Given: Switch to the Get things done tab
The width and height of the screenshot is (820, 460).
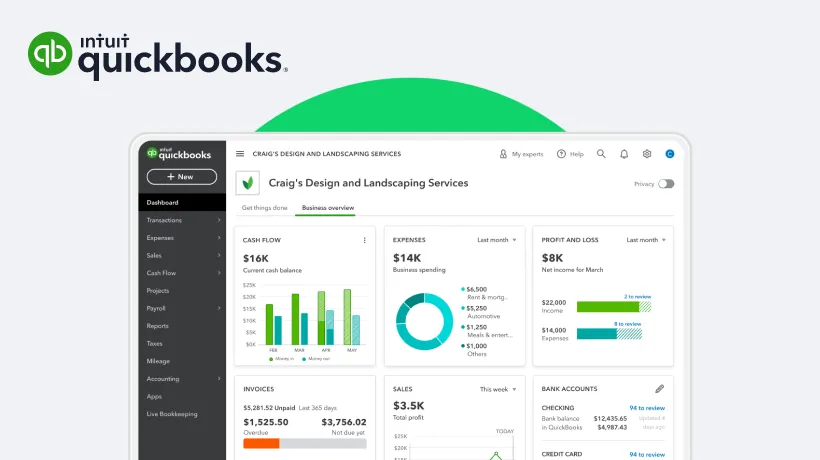Looking at the screenshot, I should [x=265, y=208].
